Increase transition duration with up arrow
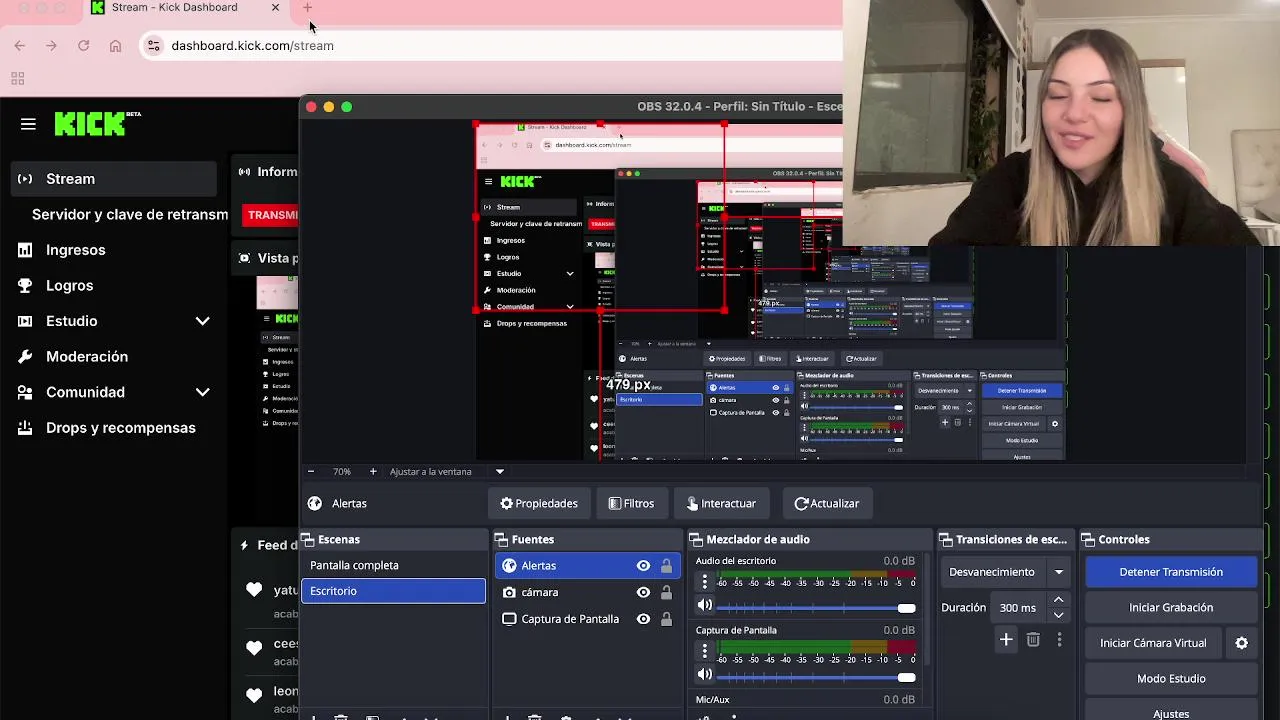The height and width of the screenshot is (720, 1280). pos(1058,600)
